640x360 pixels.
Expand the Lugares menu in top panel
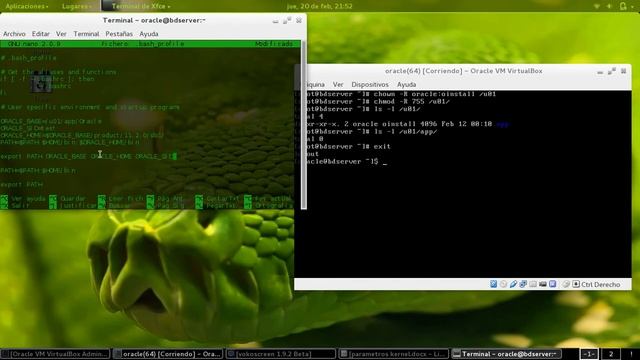tap(77, 6)
